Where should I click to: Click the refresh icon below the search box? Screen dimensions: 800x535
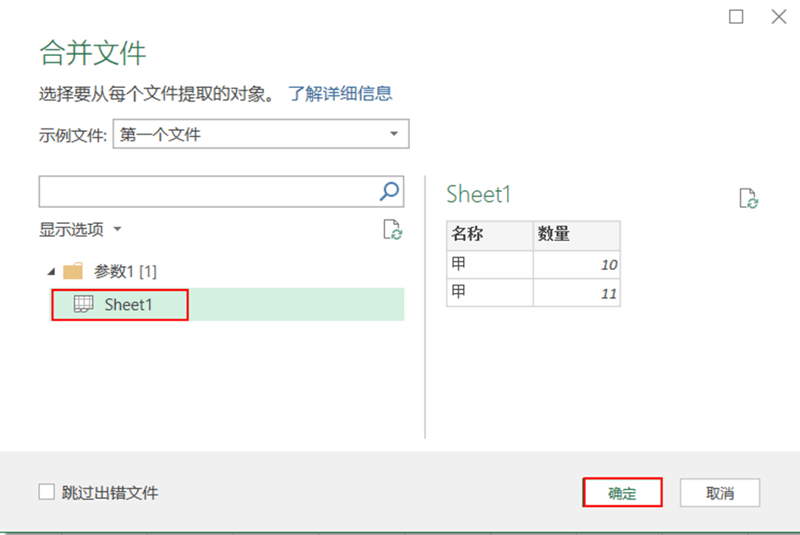[x=392, y=230]
